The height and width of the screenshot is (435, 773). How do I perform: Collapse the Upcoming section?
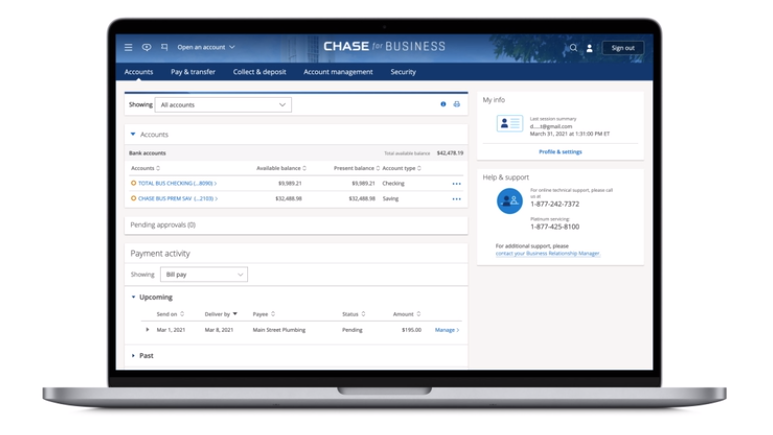pos(133,297)
